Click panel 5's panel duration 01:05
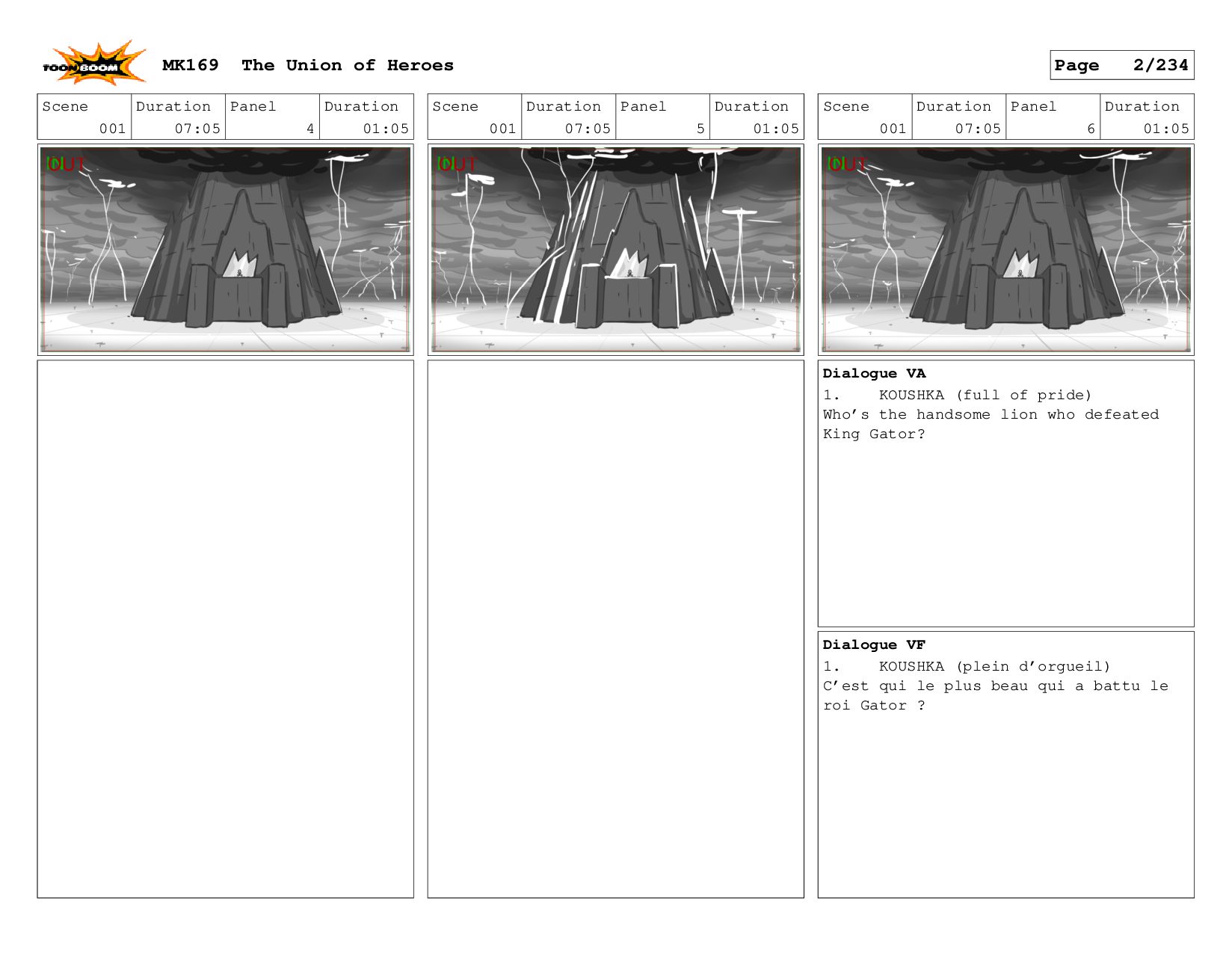The image size is (1232, 954). point(776,129)
